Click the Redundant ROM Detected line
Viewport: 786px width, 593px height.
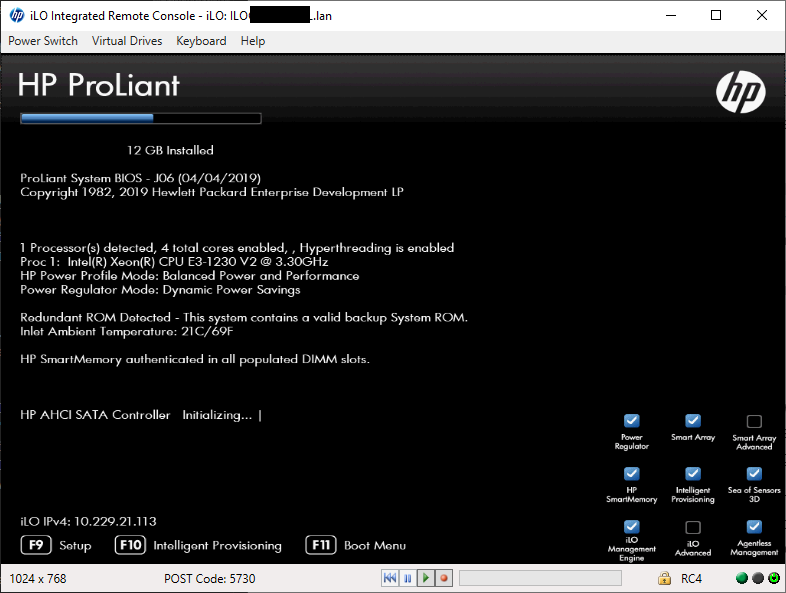(x=244, y=317)
